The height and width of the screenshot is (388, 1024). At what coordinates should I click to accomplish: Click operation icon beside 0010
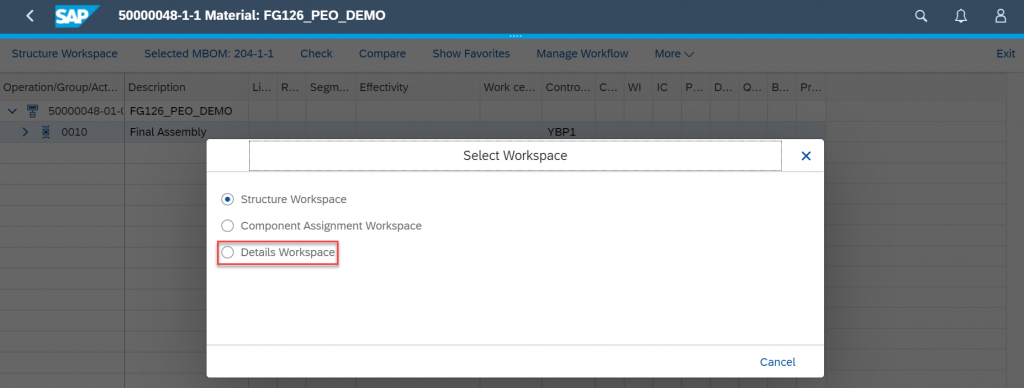pyautogui.click(x=46, y=132)
